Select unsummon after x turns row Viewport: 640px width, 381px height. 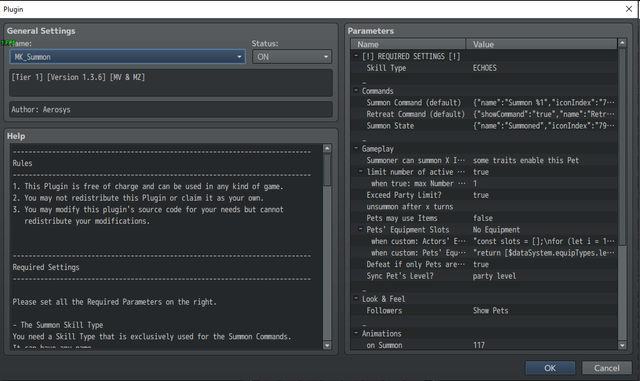click(x=484, y=207)
